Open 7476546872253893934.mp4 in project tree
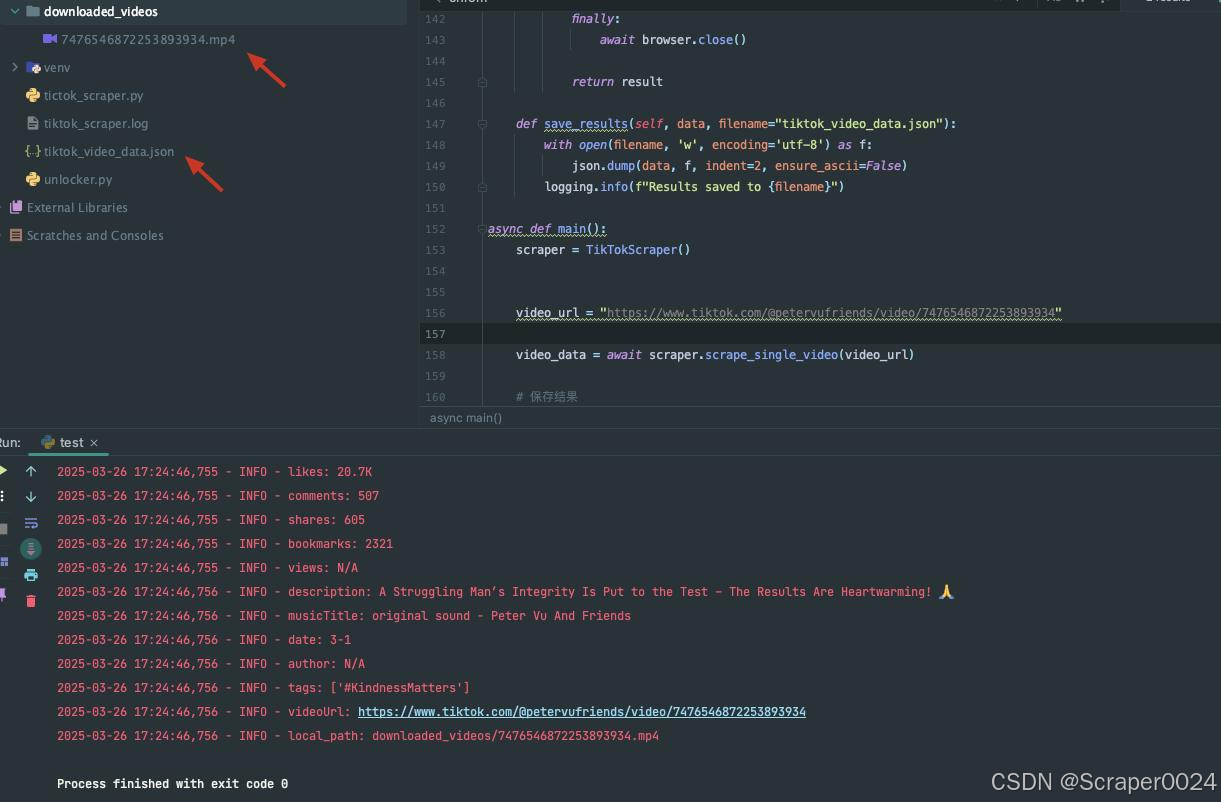Viewport: 1221px width, 802px height. [148, 39]
